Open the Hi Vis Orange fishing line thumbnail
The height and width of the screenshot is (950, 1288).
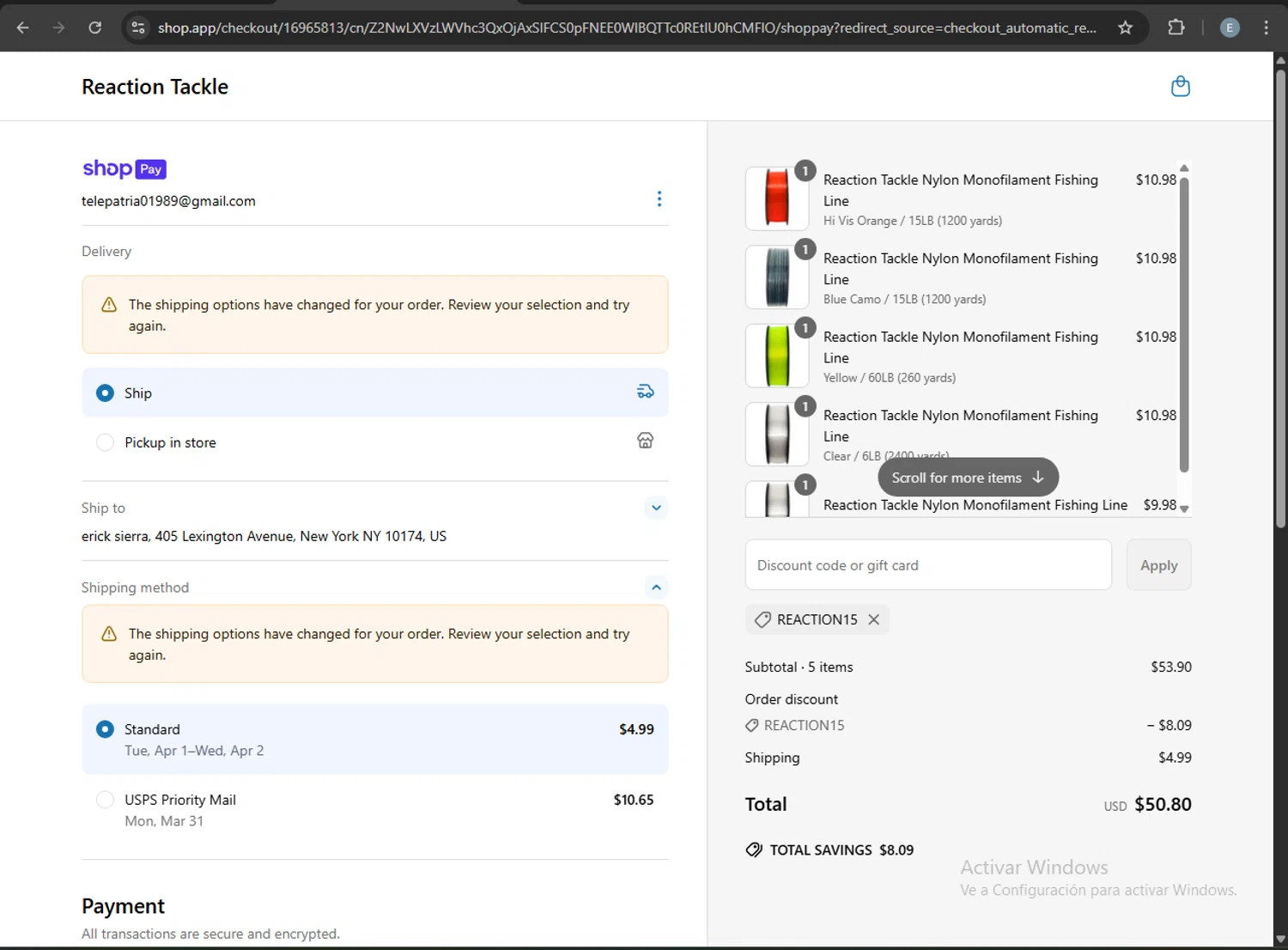click(x=777, y=198)
